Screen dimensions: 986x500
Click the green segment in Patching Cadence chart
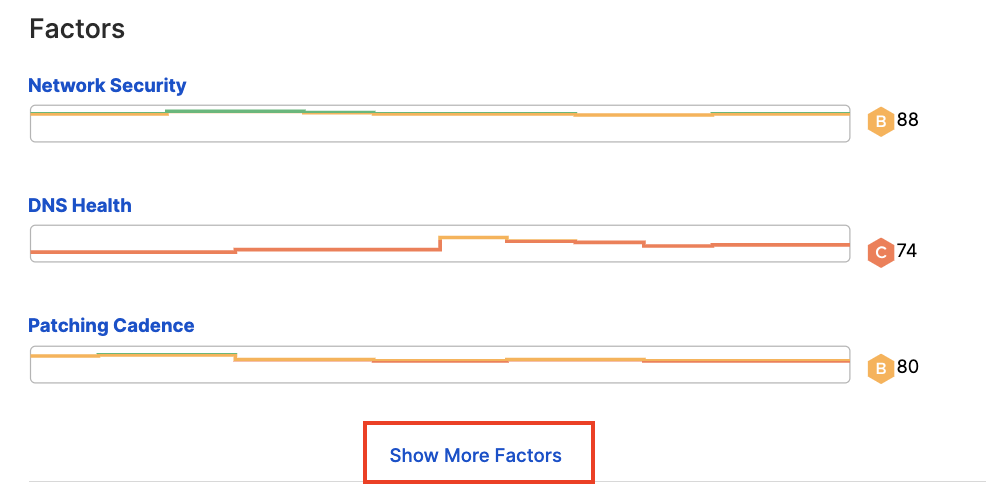pos(167,355)
